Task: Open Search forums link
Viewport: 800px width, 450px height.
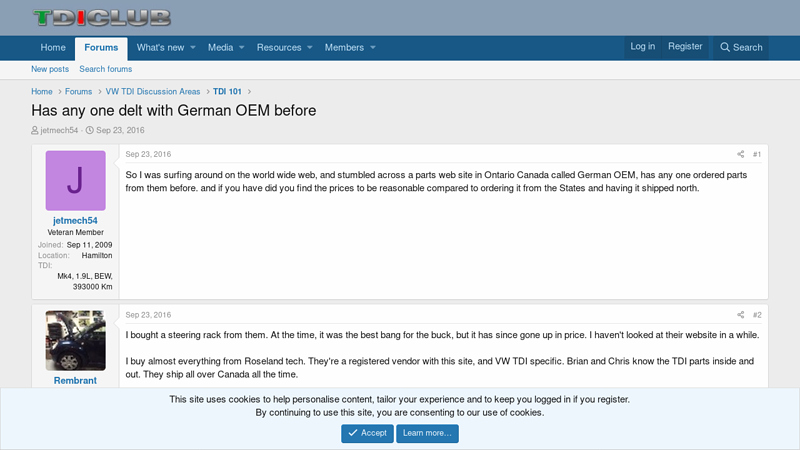Action: click(106, 69)
